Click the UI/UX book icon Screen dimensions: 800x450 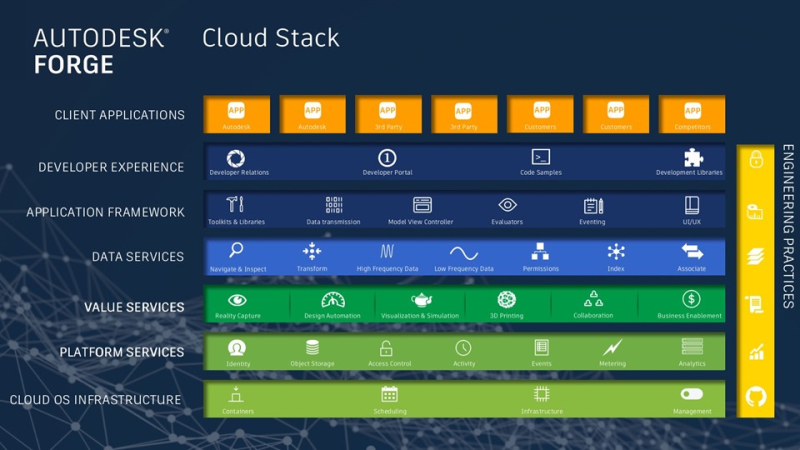point(692,205)
